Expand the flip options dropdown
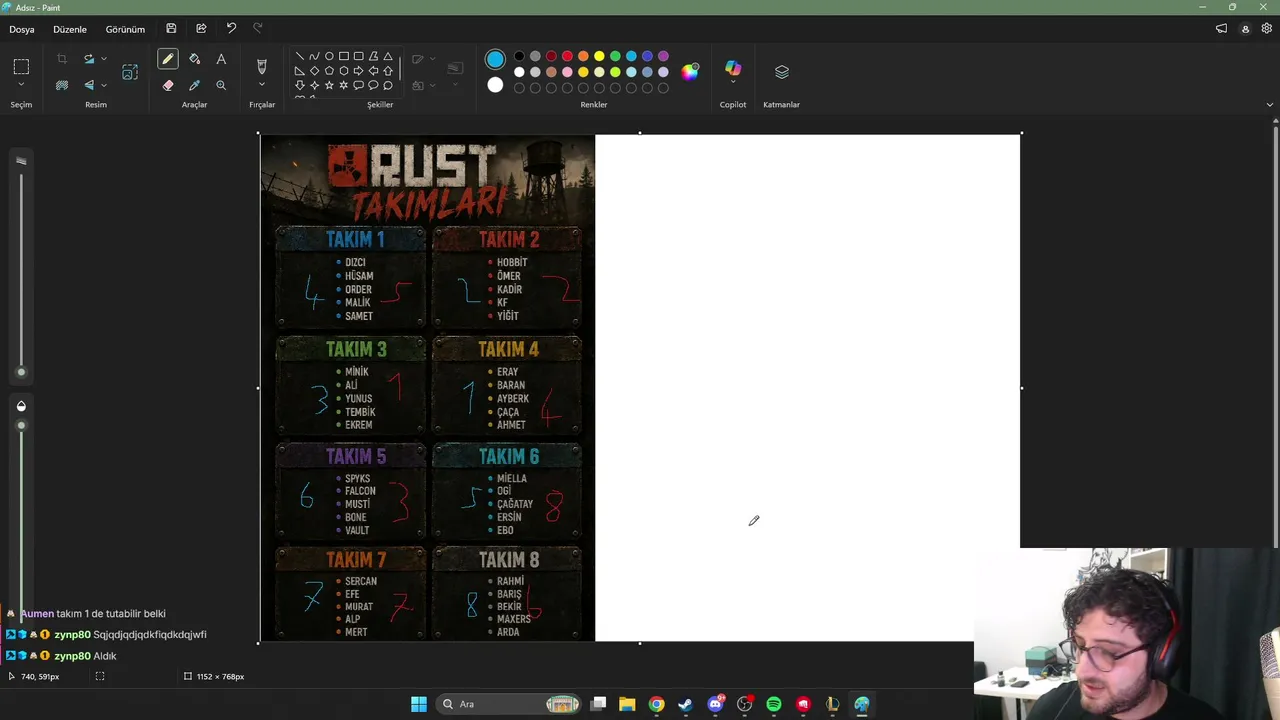The image size is (1280, 720). coord(104,86)
